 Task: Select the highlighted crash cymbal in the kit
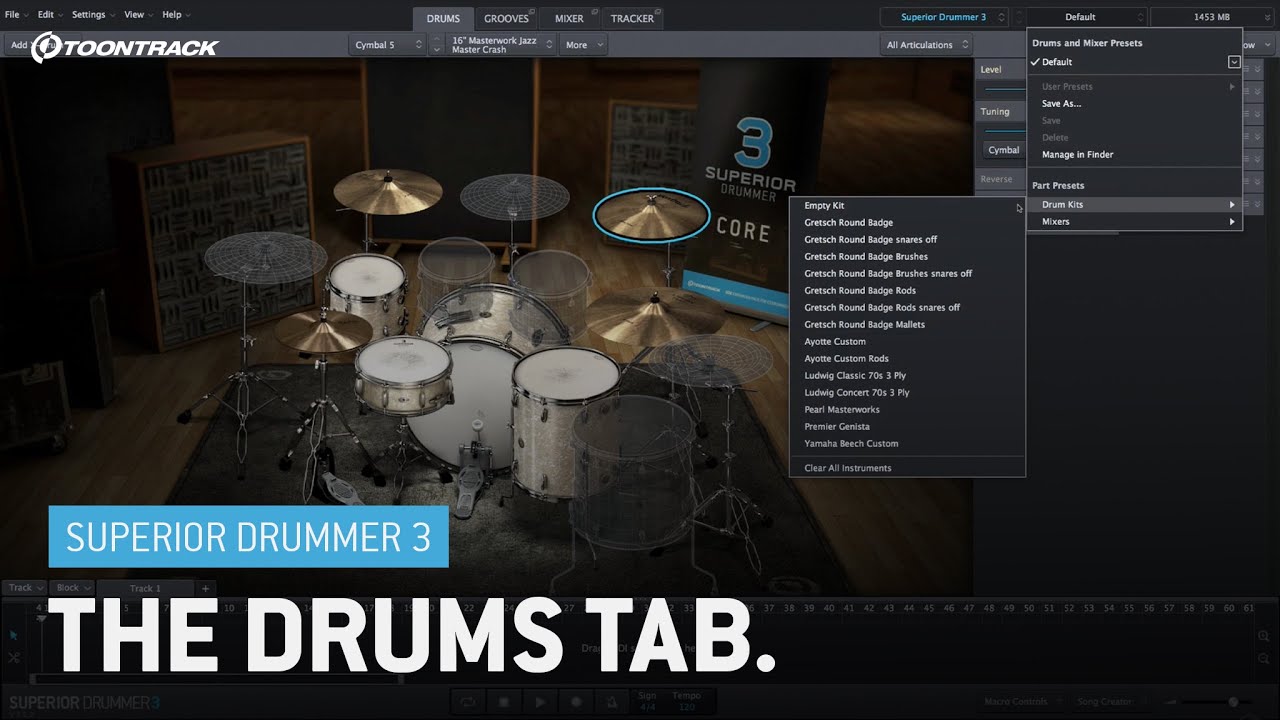point(651,215)
